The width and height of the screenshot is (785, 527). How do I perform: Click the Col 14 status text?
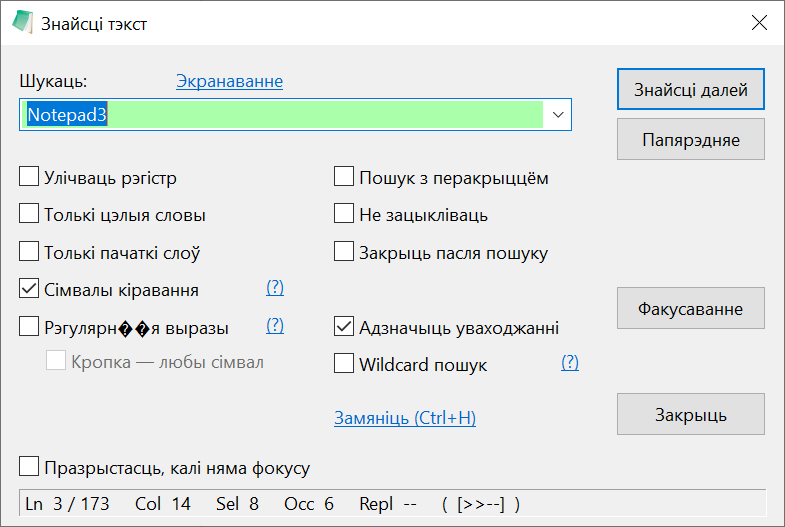coord(163,504)
